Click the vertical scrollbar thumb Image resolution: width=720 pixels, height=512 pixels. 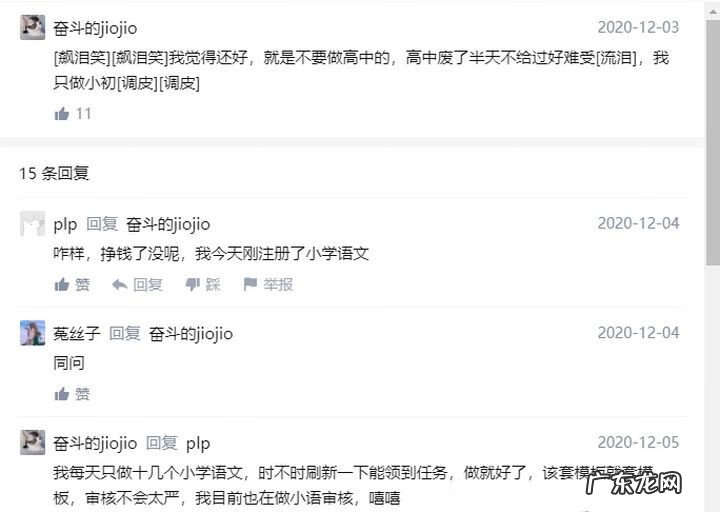coord(713,141)
